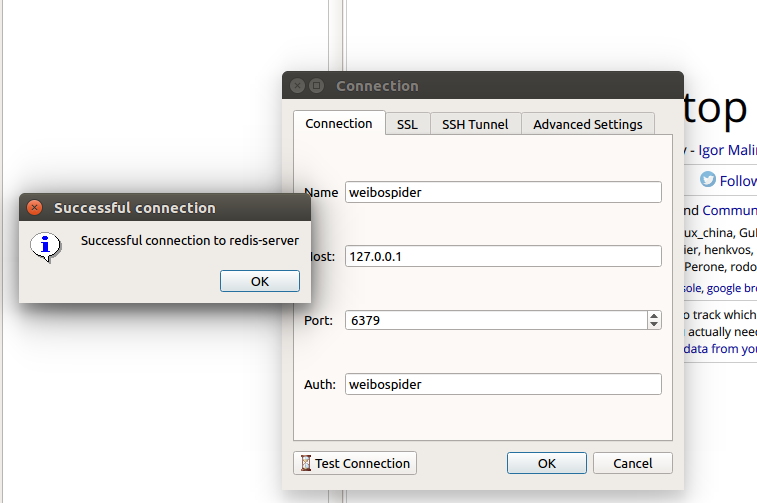This screenshot has height=503, width=757.
Task: Click the Test Connection button
Action: pyautogui.click(x=355, y=463)
